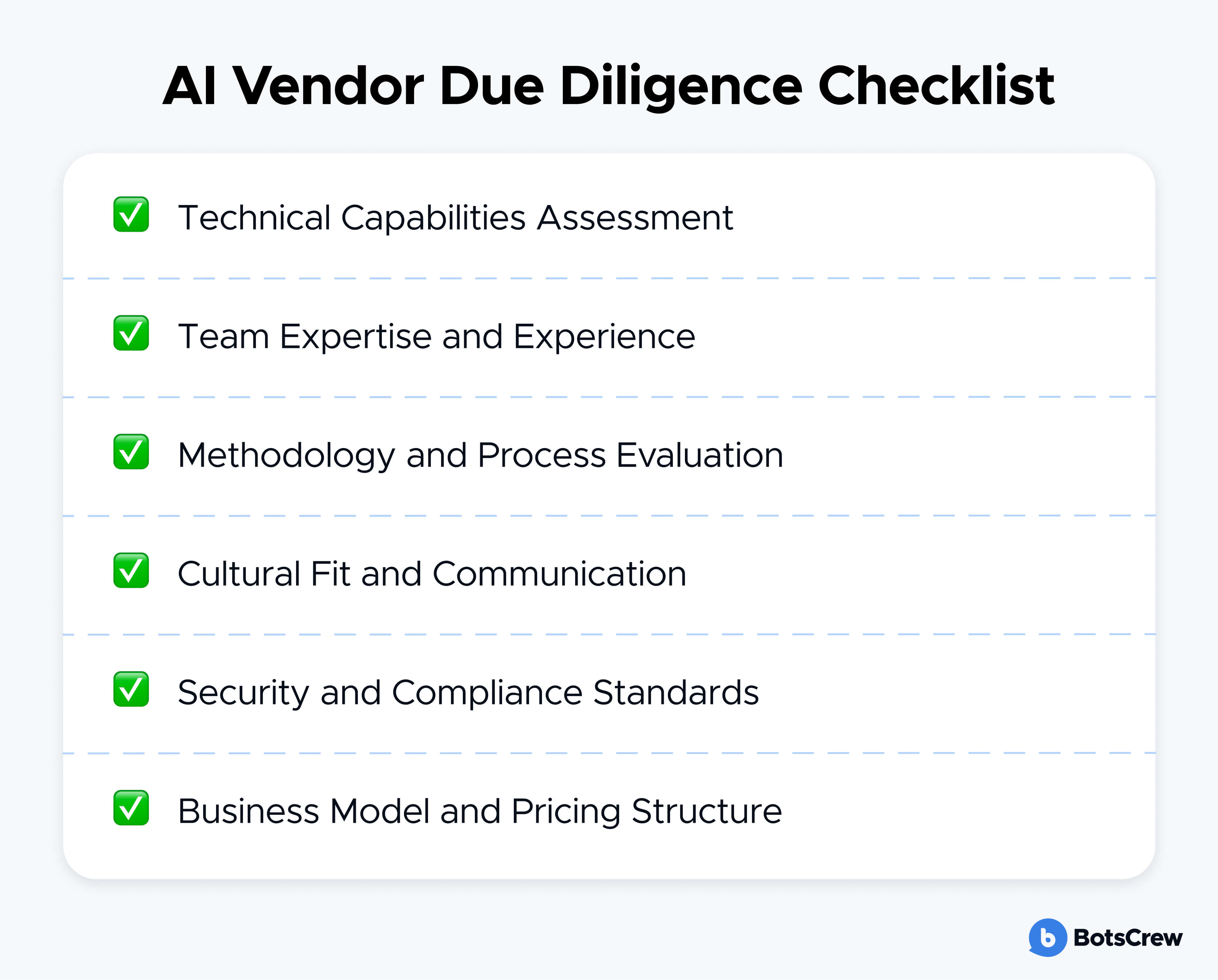Click the blue BotsCrew logo icon
Screen dimensions: 1218x980
(x=1047, y=938)
